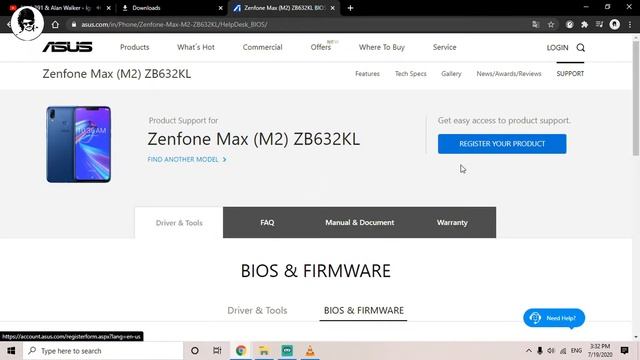The height and width of the screenshot is (360, 640).
Task: Click the translate page icon in address bar
Action: (536, 24)
